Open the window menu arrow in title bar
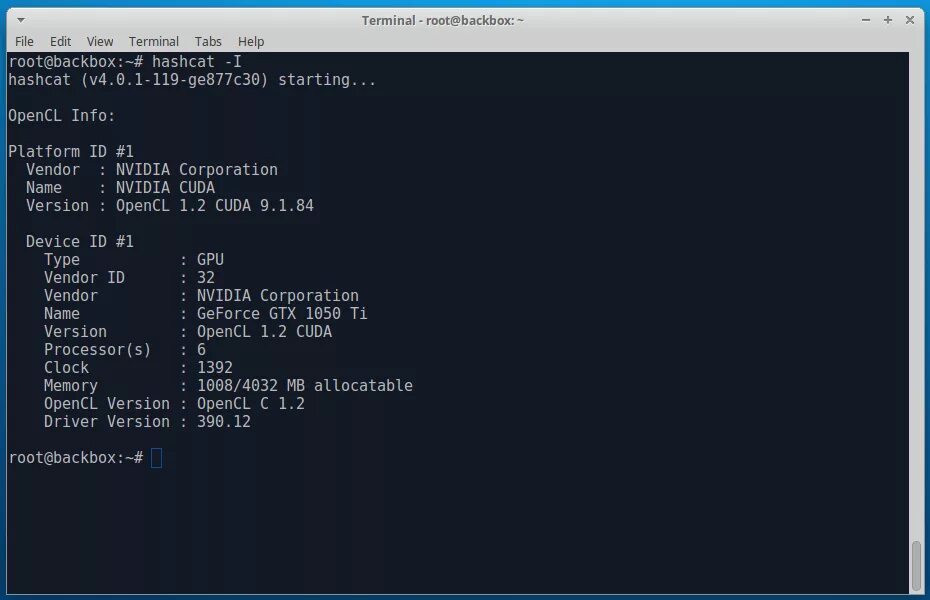The width and height of the screenshot is (930, 600). (x=21, y=20)
